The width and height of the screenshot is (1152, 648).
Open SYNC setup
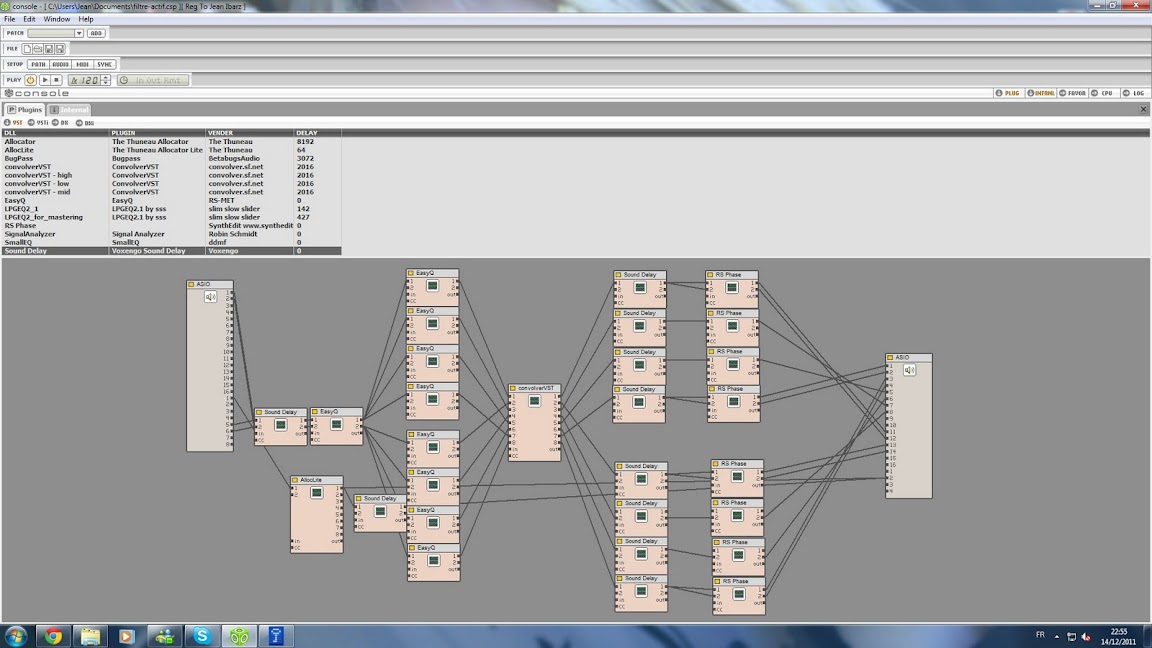[x=104, y=65]
